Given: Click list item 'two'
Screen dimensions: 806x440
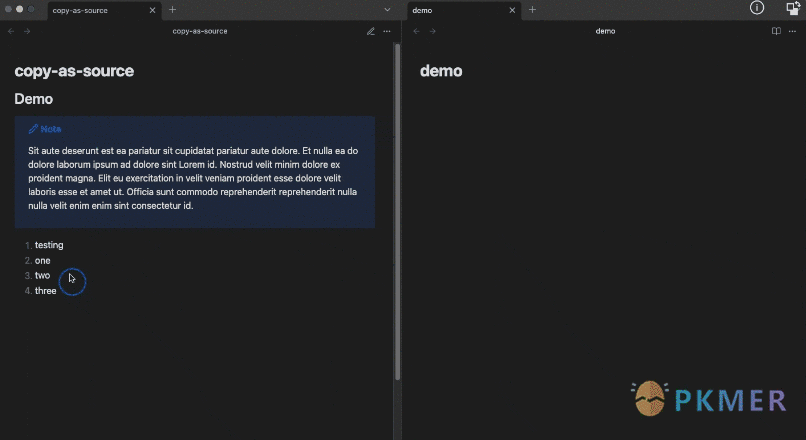Looking at the screenshot, I should coord(43,276).
